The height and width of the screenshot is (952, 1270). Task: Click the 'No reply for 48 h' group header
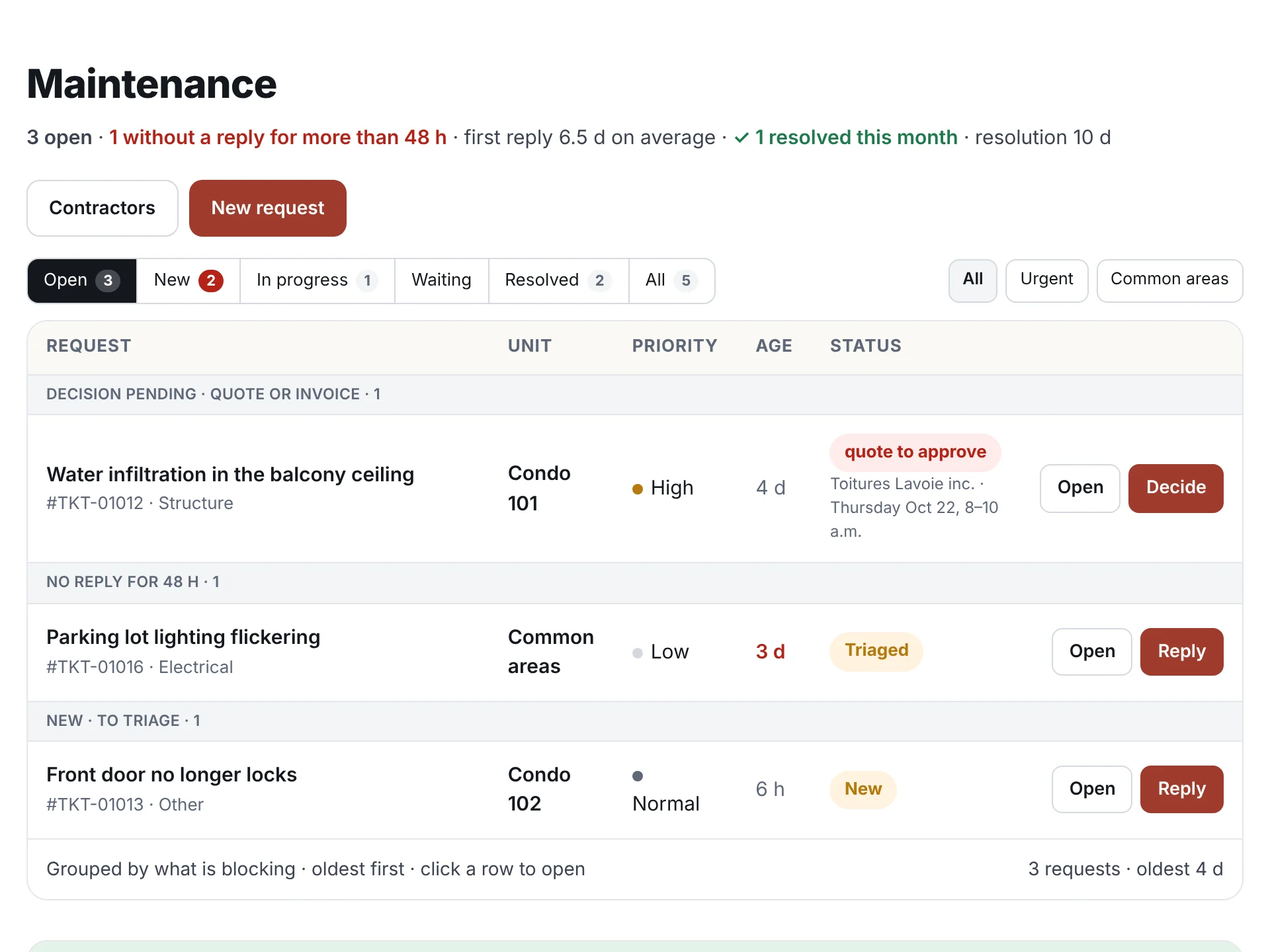pyautogui.click(x=635, y=582)
